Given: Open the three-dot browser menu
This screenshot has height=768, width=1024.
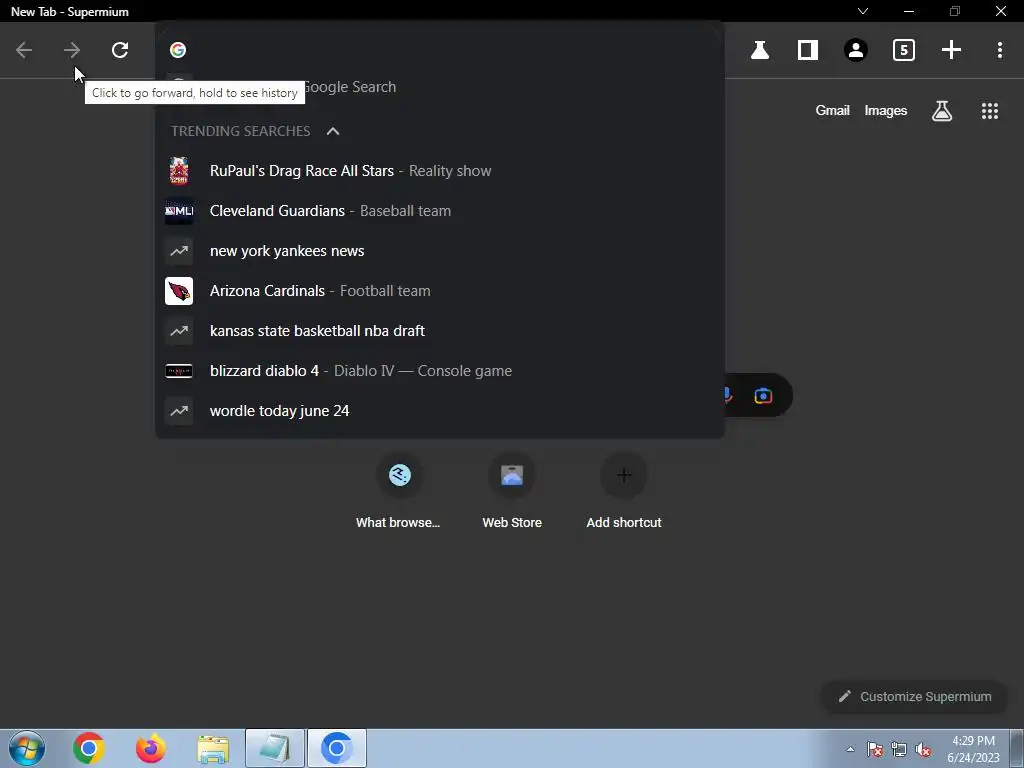Looking at the screenshot, I should [1000, 50].
